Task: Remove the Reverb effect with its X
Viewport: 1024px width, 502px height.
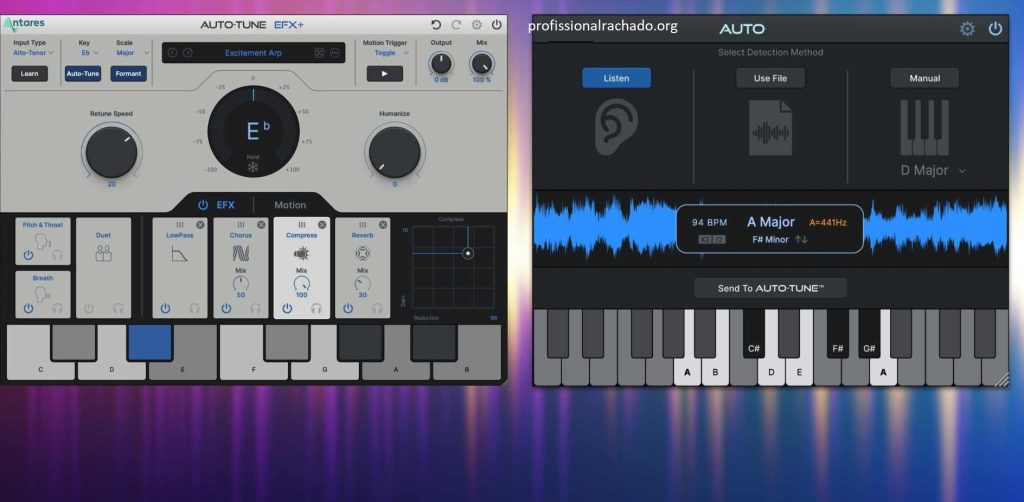Action: 383,225
